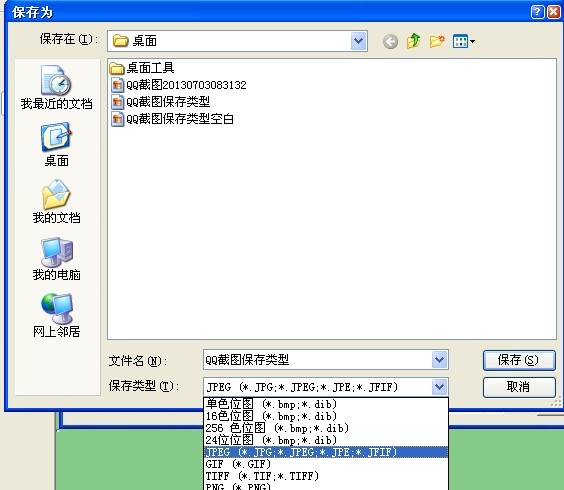Select 桌面 in the places bar
This screenshot has height=490, width=564.
point(56,145)
